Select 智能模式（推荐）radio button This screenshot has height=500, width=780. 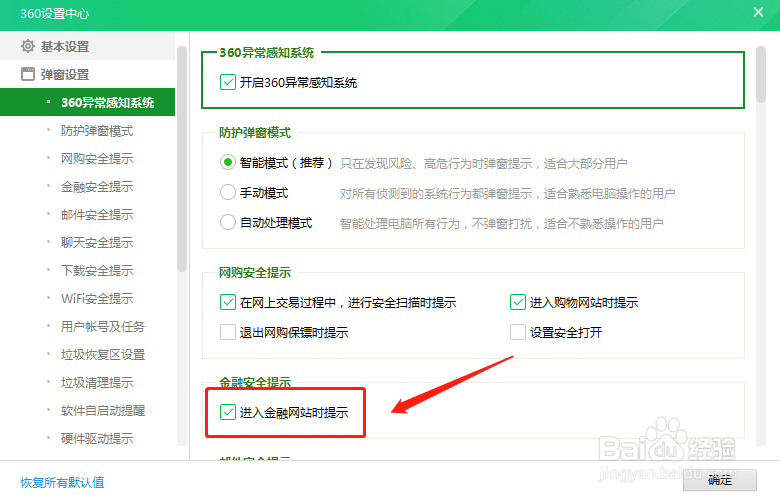coord(228,162)
